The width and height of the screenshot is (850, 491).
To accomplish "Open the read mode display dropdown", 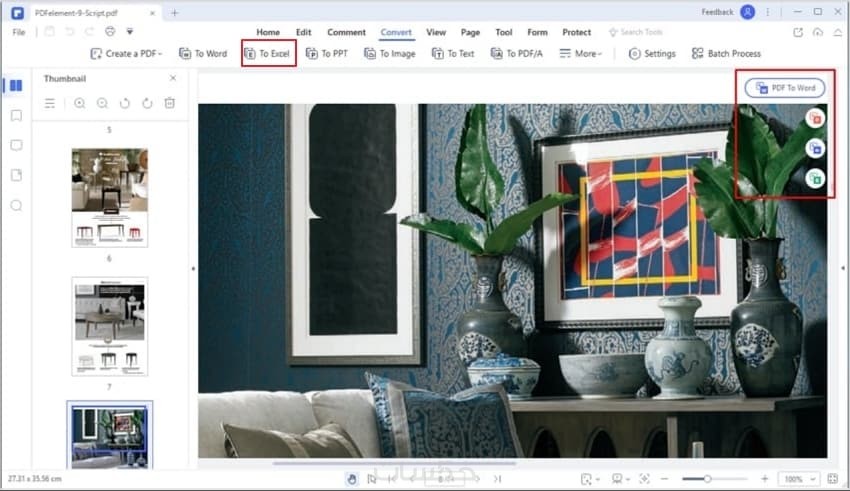I will click(x=620, y=479).
